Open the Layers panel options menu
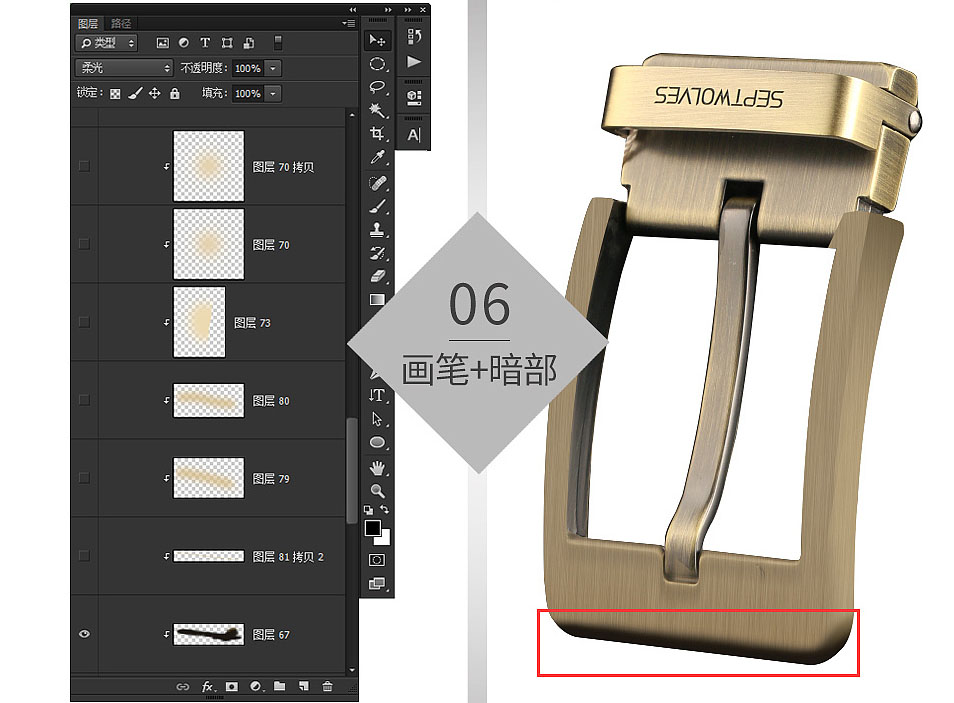The width and height of the screenshot is (954, 703). [348, 23]
